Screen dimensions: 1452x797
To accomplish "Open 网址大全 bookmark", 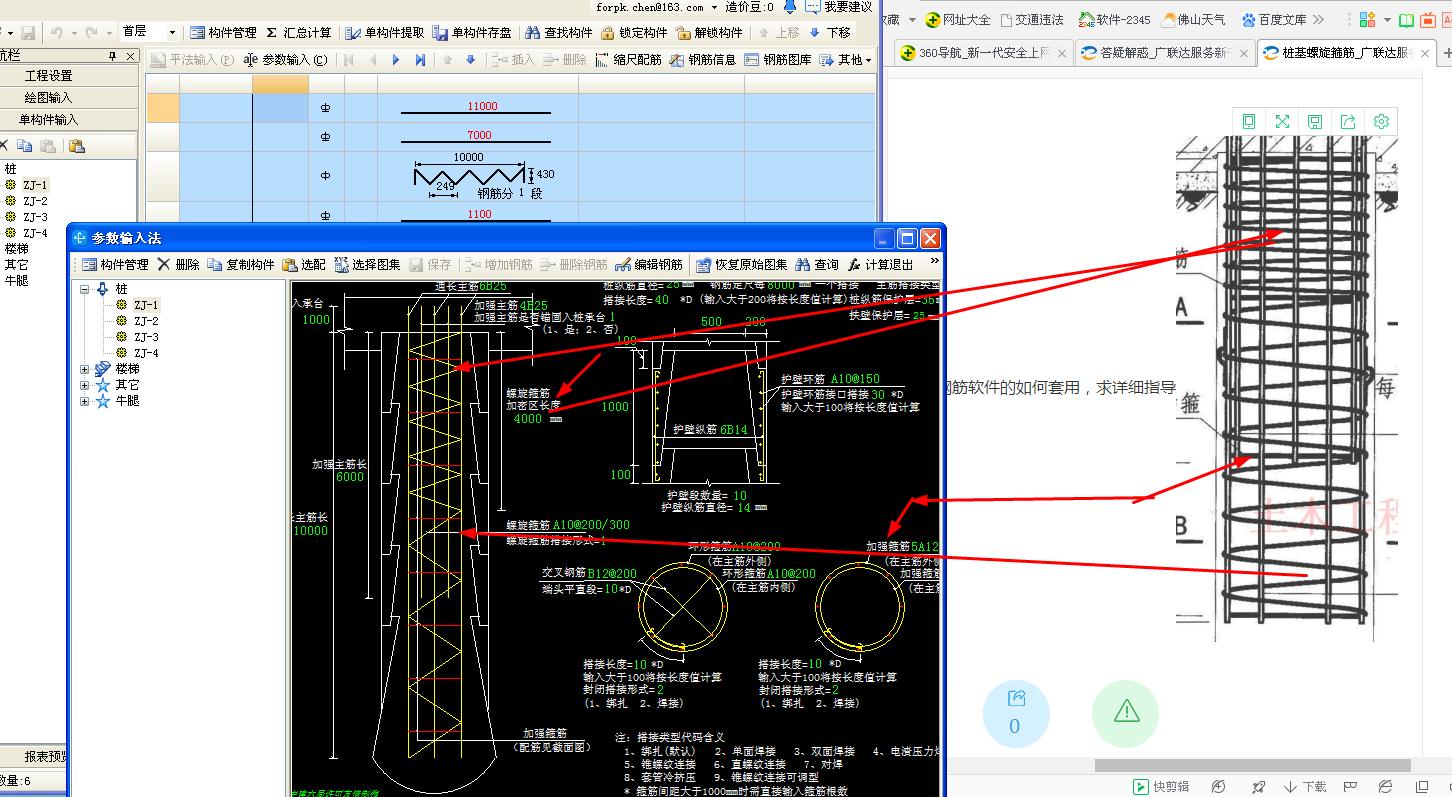I will [957, 19].
